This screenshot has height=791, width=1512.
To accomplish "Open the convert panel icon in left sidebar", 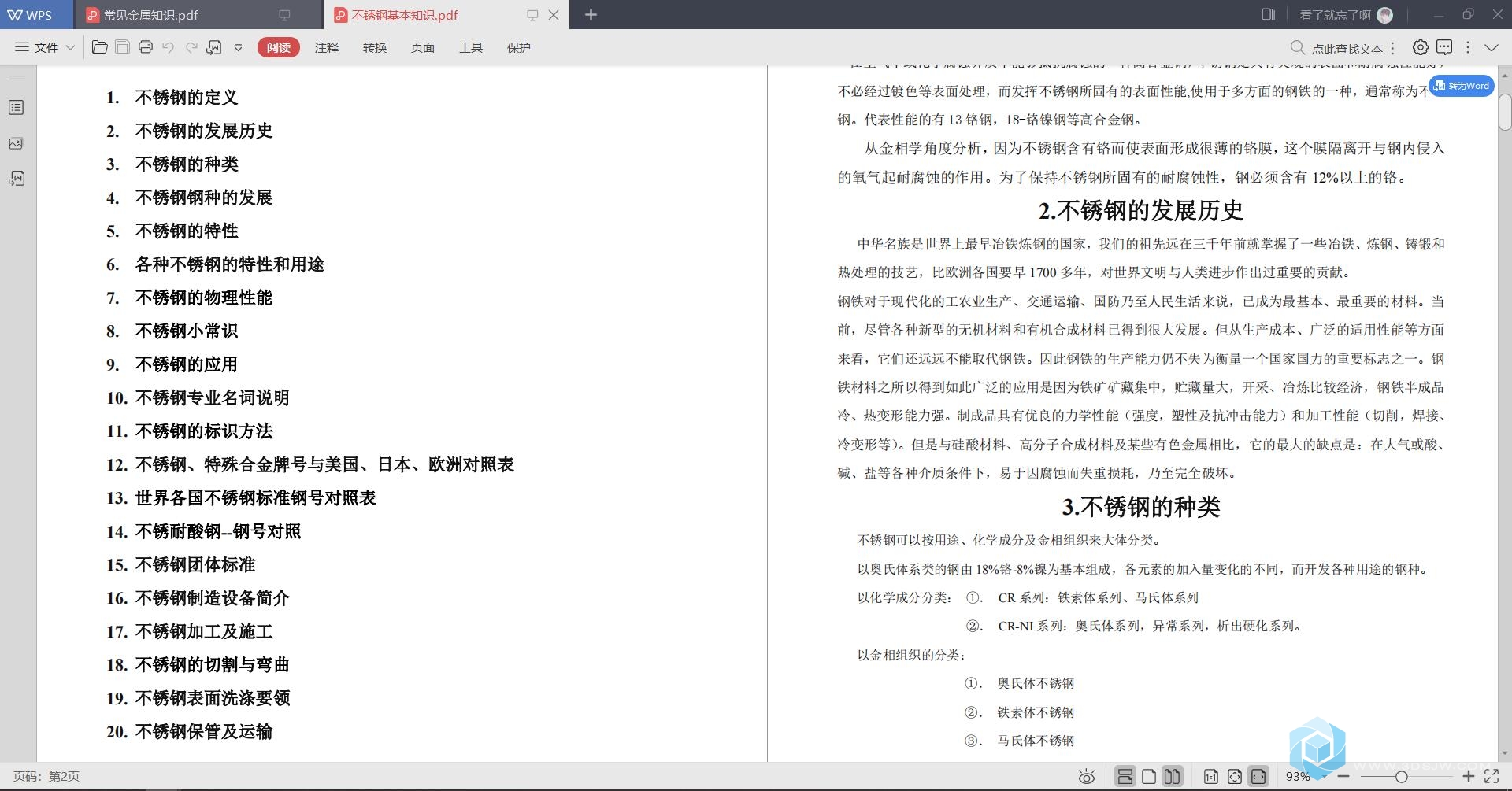I will tap(17, 179).
